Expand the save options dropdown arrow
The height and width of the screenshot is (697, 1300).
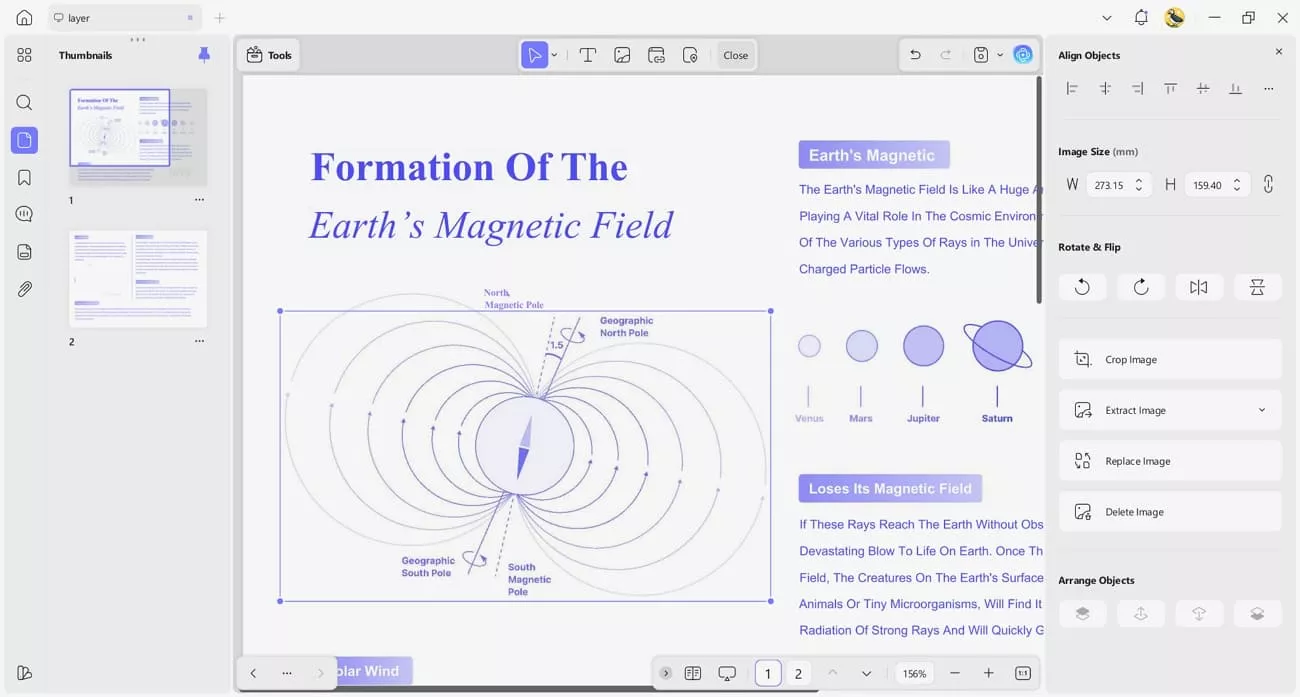click(999, 55)
